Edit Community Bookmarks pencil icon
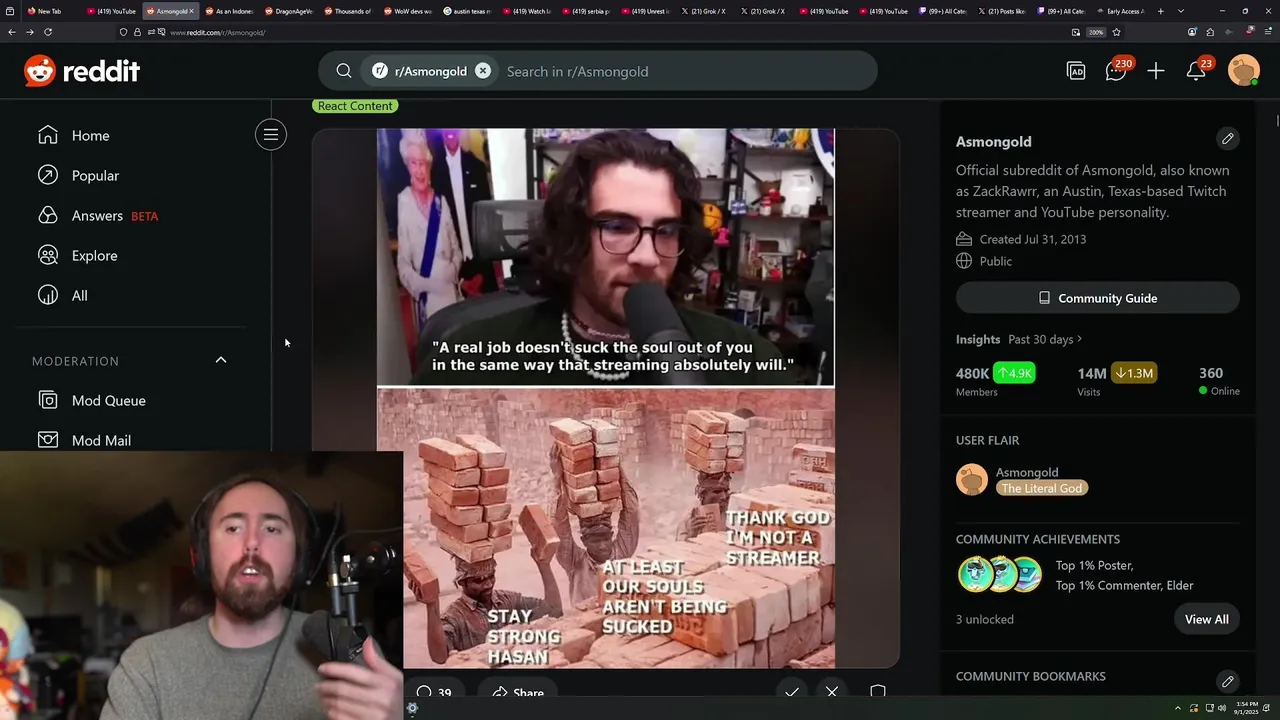Image resolution: width=1280 pixels, height=720 pixels. pyautogui.click(x=1228, y=681)
